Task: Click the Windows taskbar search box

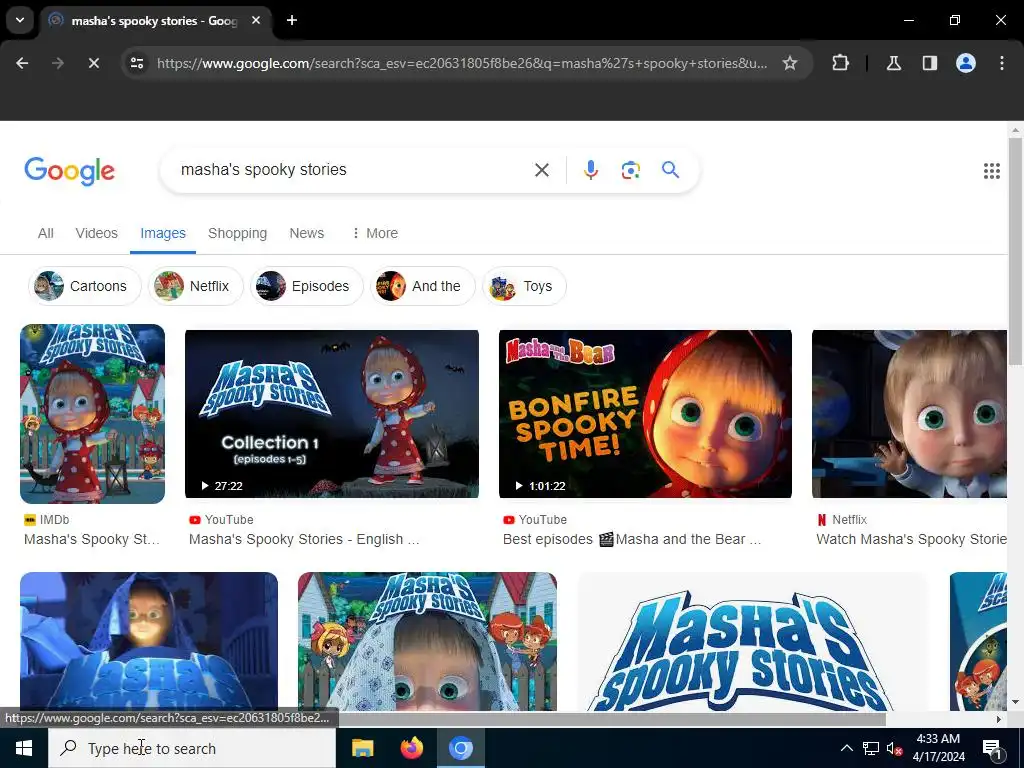Action: pos(192,748)
